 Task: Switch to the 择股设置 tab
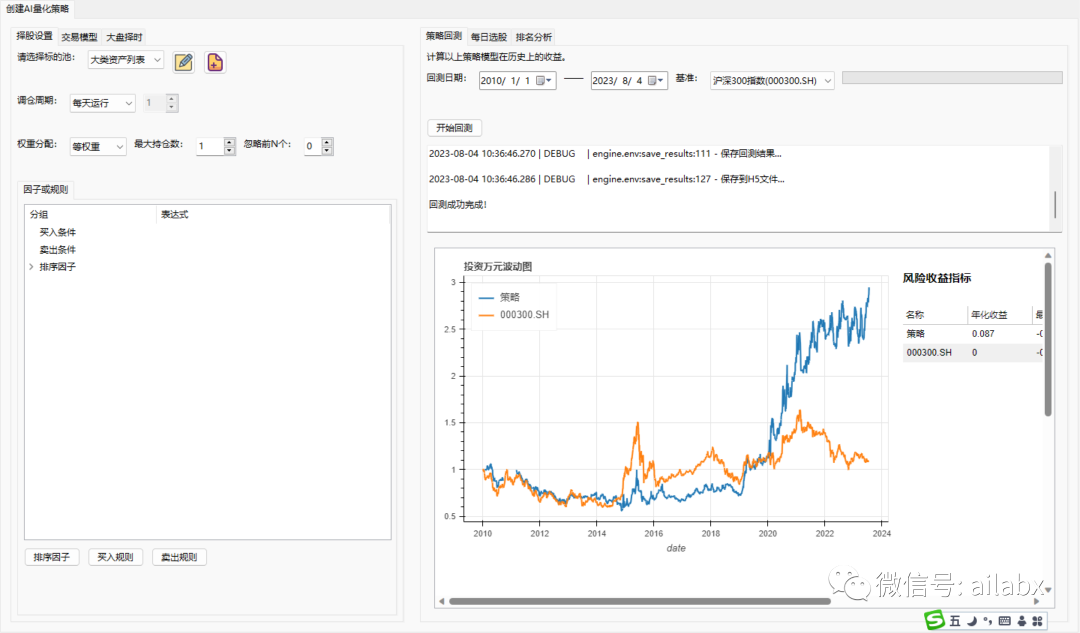click(34, 36)
